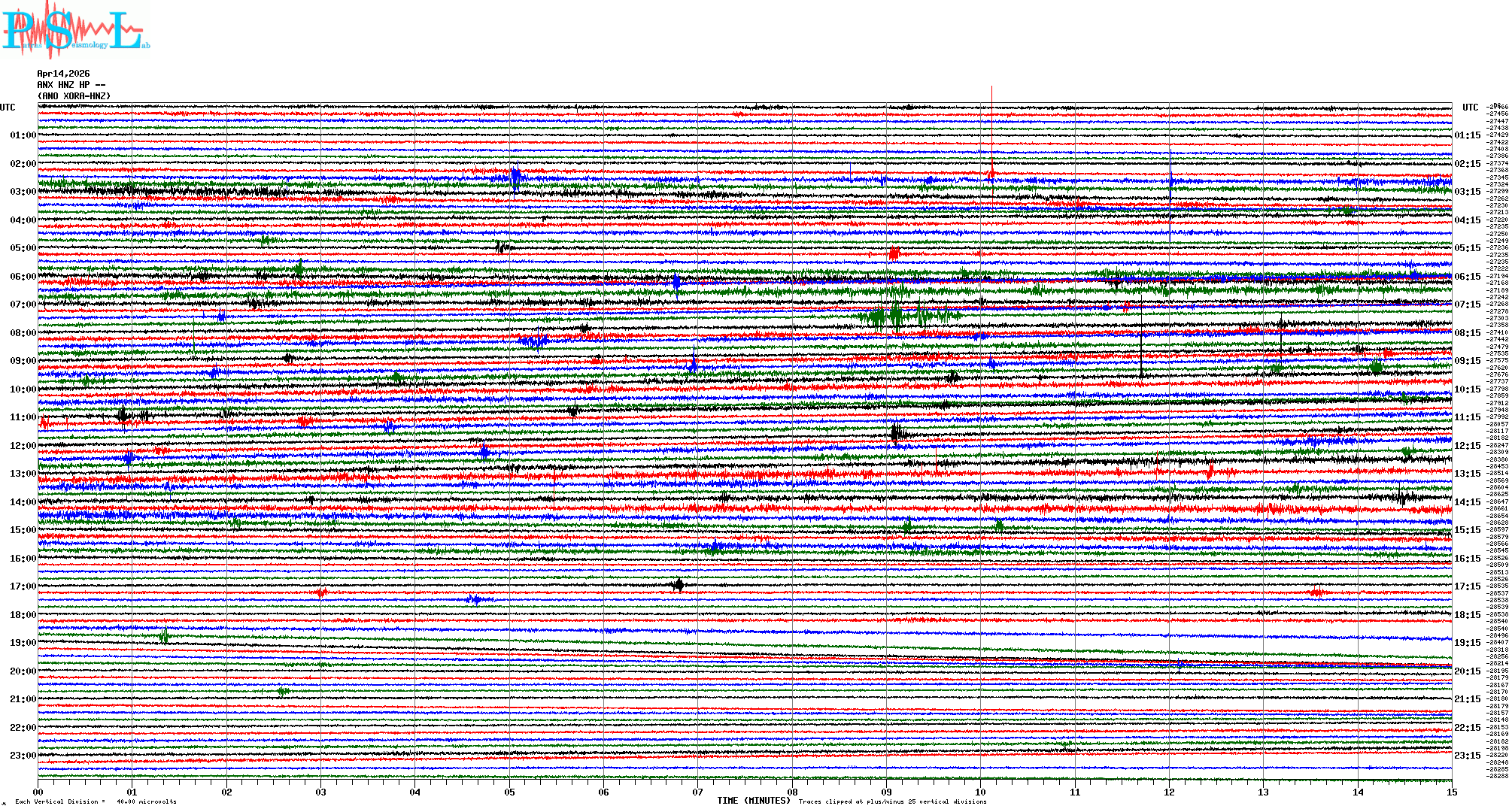
Task: Click the left 23:00 hour label
Action: pyautogui.click(x=23, y=756)
